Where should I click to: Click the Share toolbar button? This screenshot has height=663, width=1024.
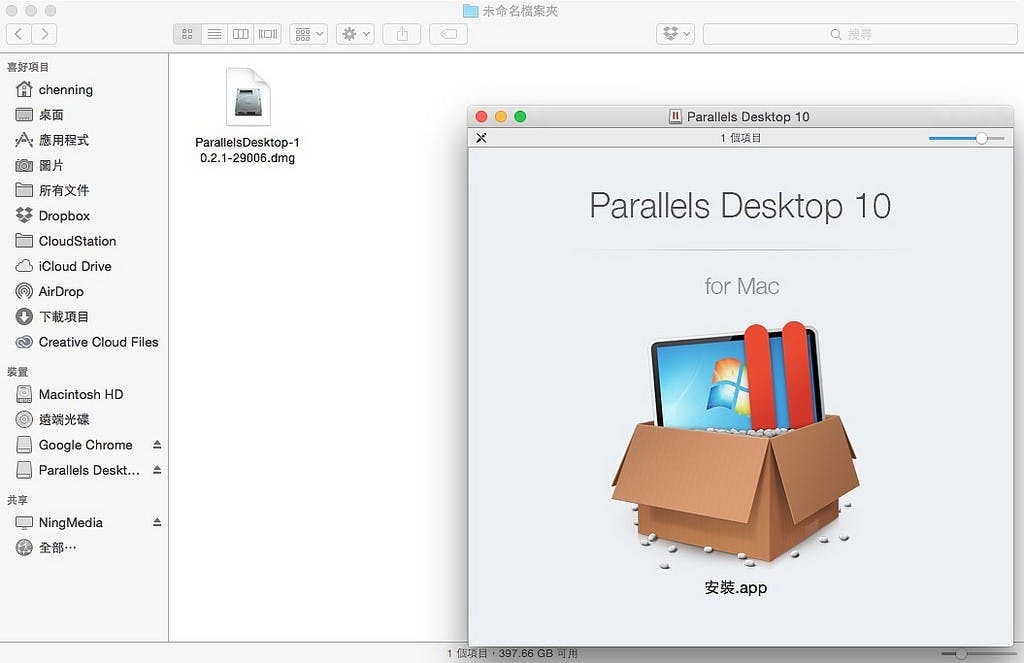pyautogui.click(x=402, y=34)
